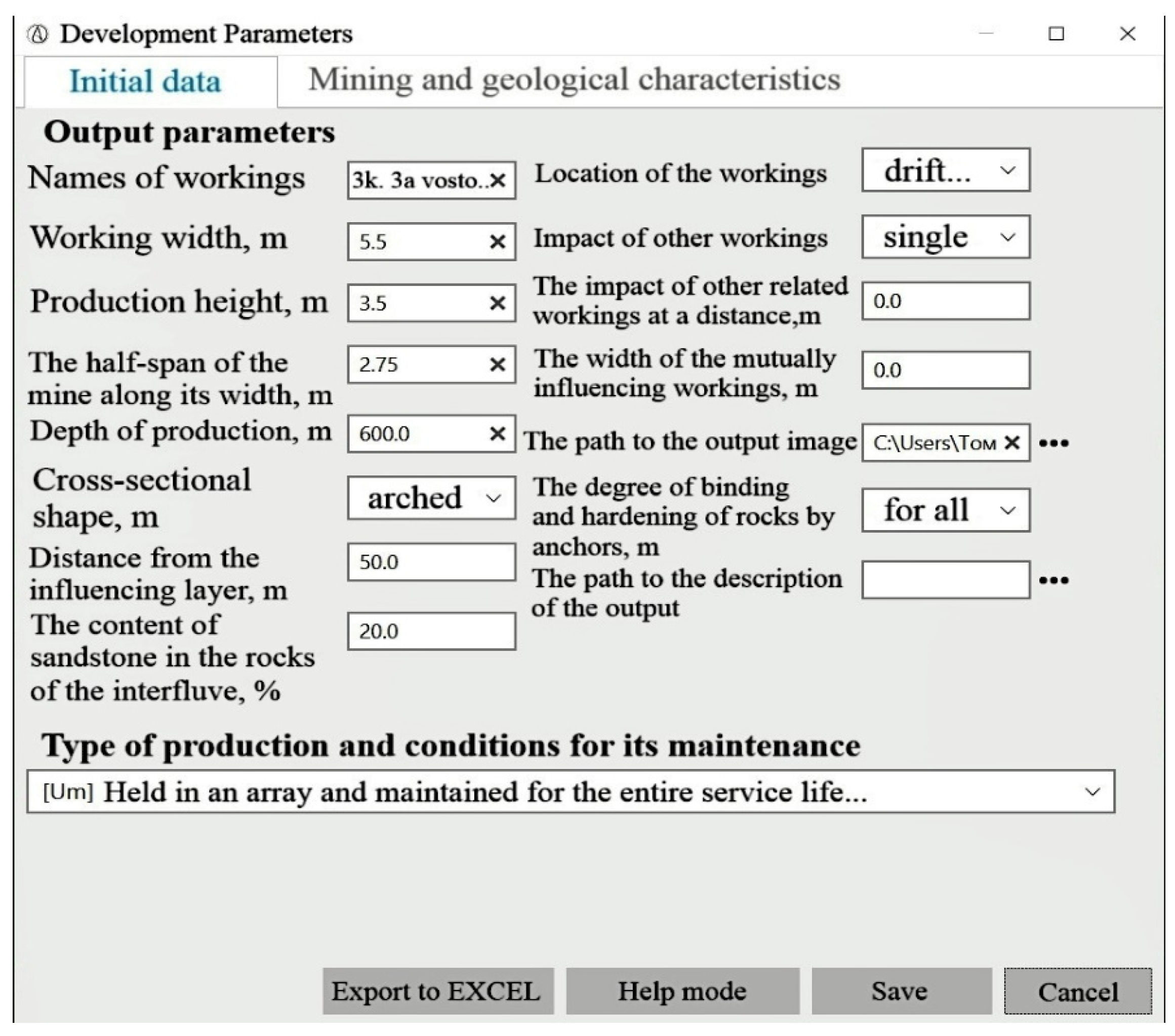Click the sandstone content field
This screenshot has height=1036, width=1175.
pyautogui.click(x=431, y=631)
